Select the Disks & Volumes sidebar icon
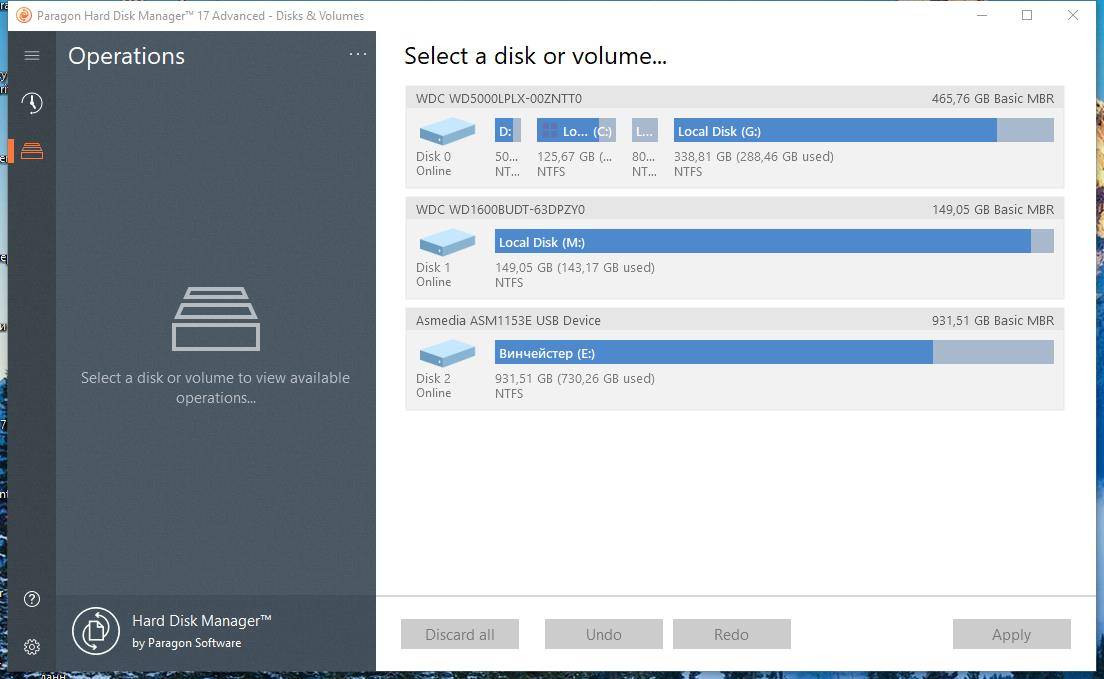The width and height of the screenshot is (1104, 679). pyautogui.click(x=32, y=151)
